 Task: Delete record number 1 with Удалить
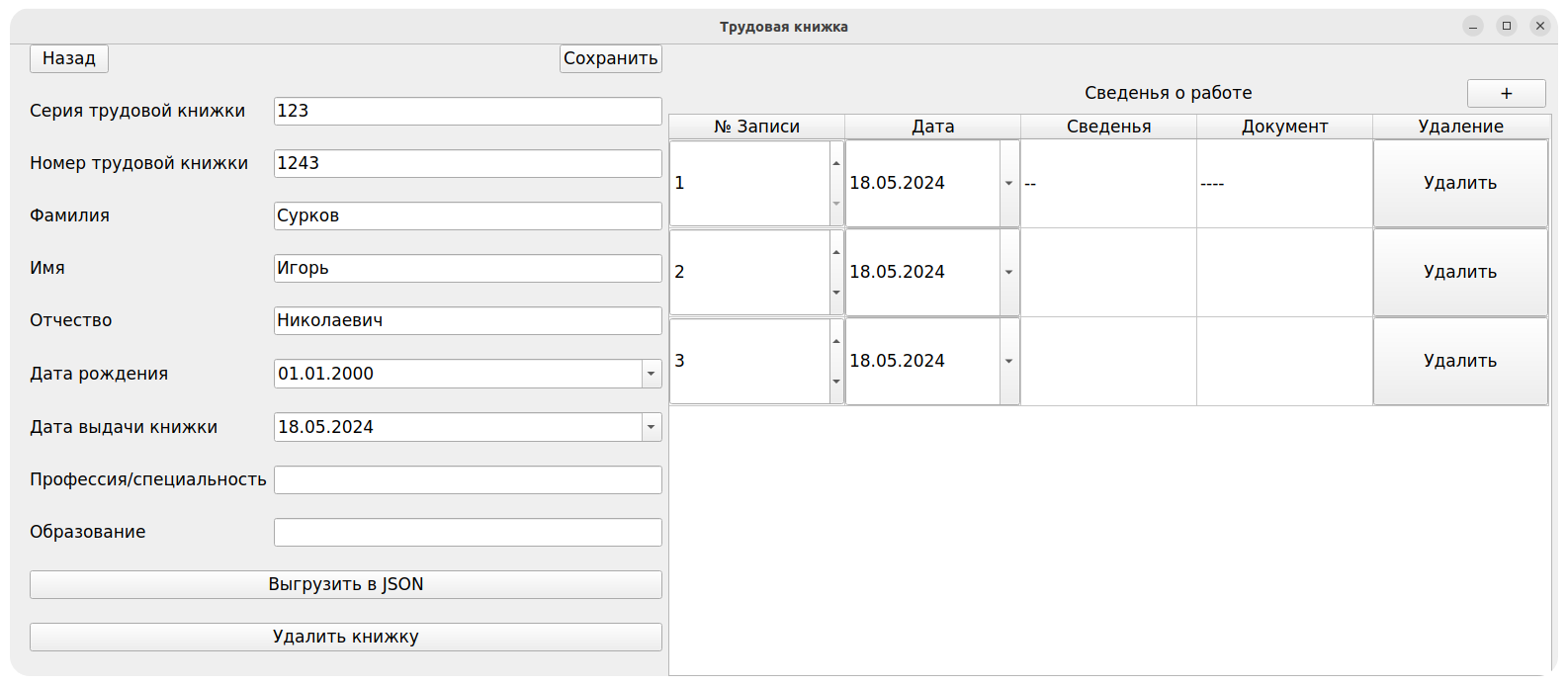click(x=1460, y=183)
